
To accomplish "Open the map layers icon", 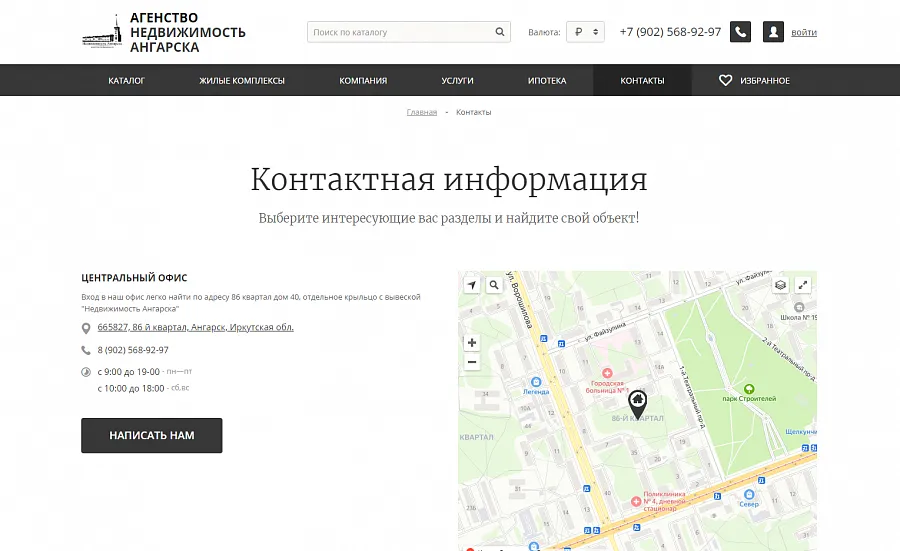I will point(780,285).
